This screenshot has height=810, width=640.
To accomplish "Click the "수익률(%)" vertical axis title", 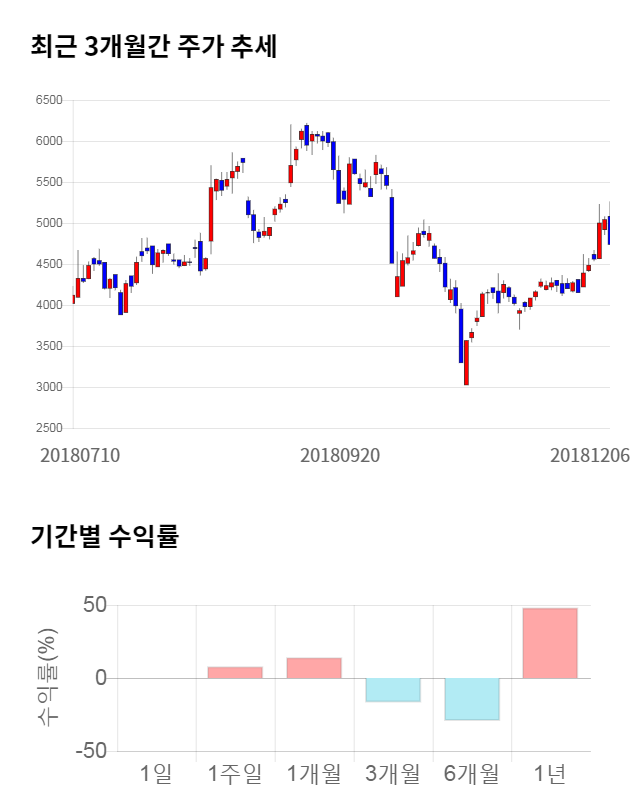I will pyautogui.click(x=47, y=678).
